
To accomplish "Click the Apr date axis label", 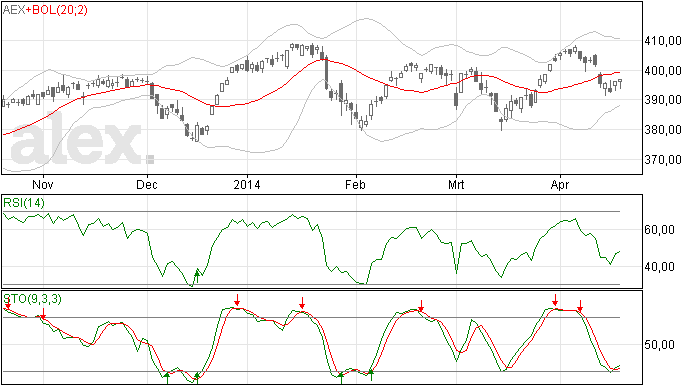I will 560,184.
